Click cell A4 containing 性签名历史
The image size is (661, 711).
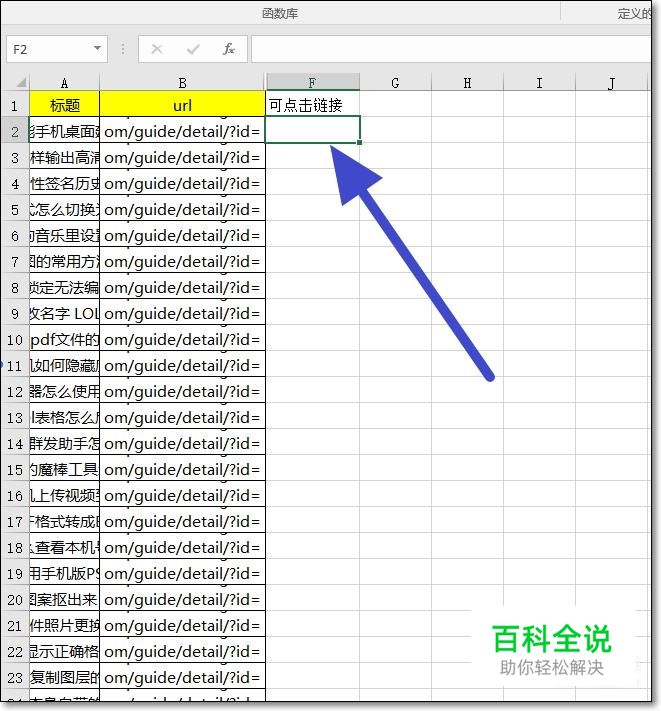click(x=64, y=184)
